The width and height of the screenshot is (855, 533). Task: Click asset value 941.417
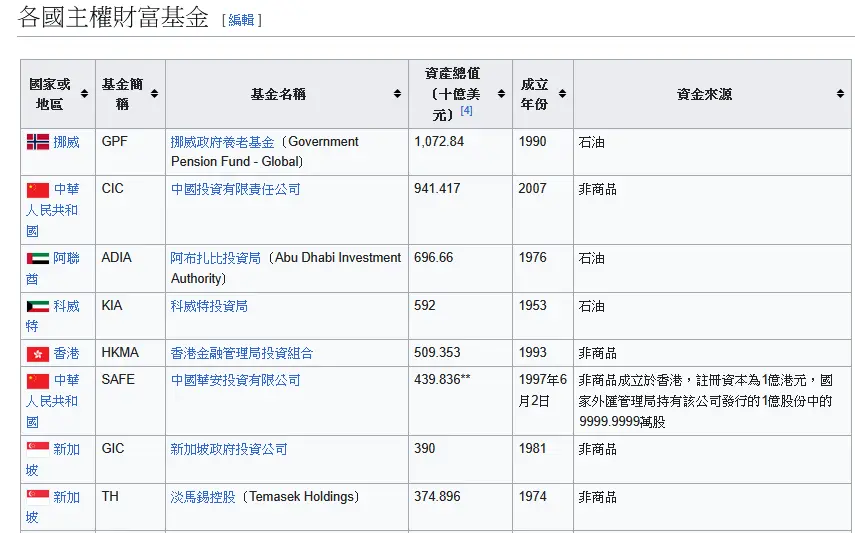click(437, 189)
